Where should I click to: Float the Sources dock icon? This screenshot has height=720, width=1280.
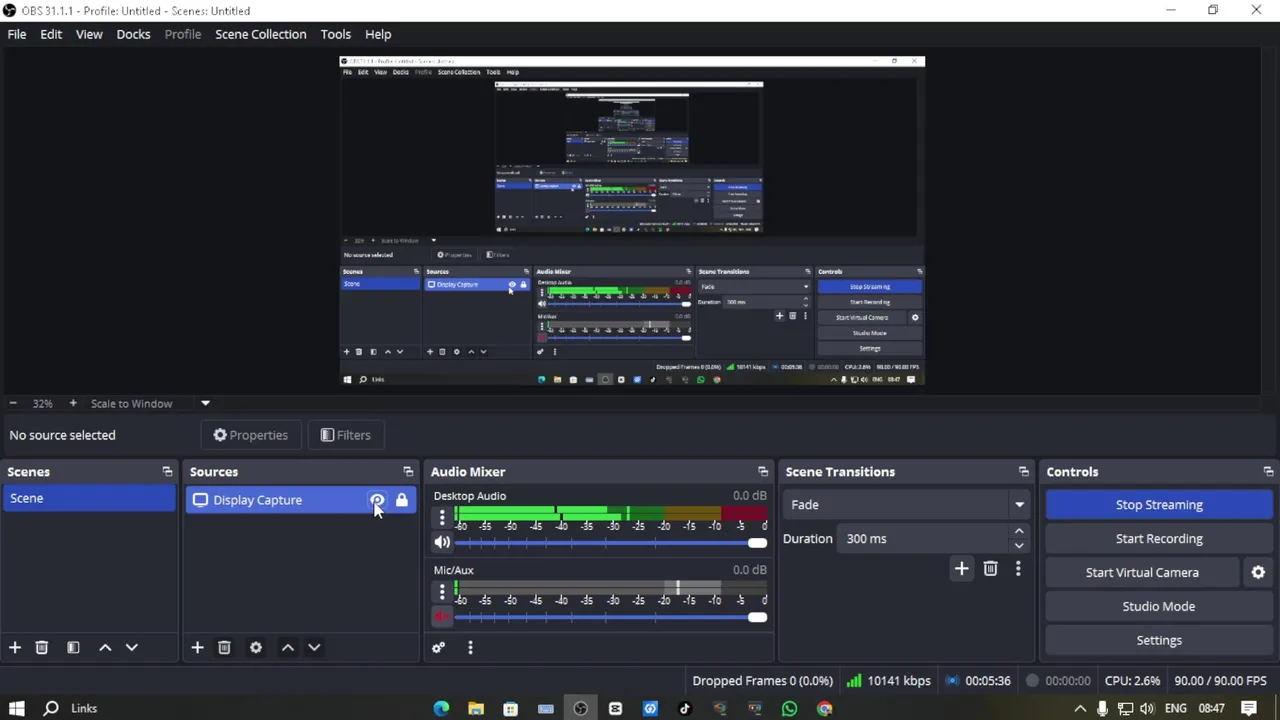[408, 472]
